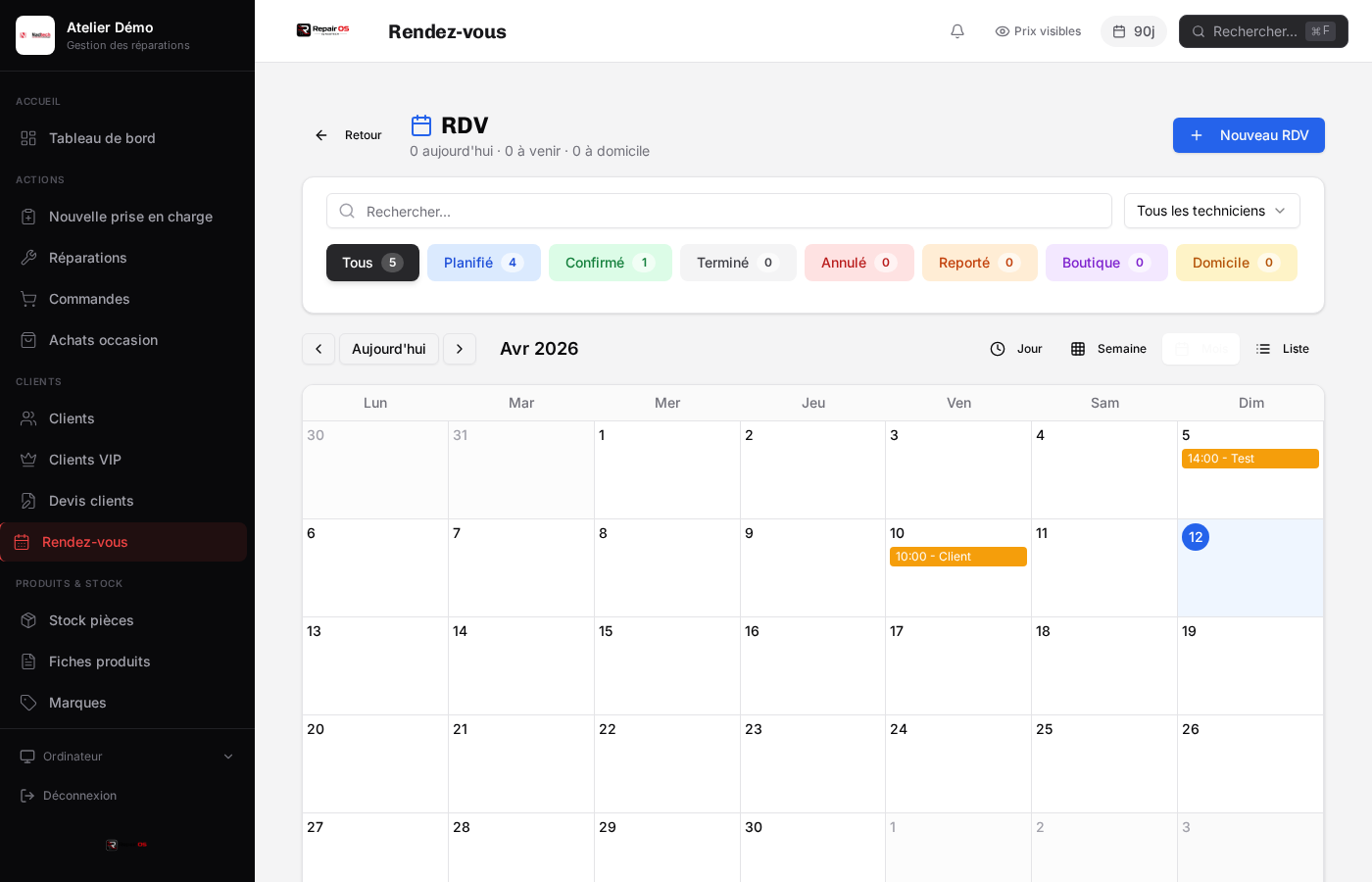Click the top-bar Rechercher search box

tap(1263, 31)
